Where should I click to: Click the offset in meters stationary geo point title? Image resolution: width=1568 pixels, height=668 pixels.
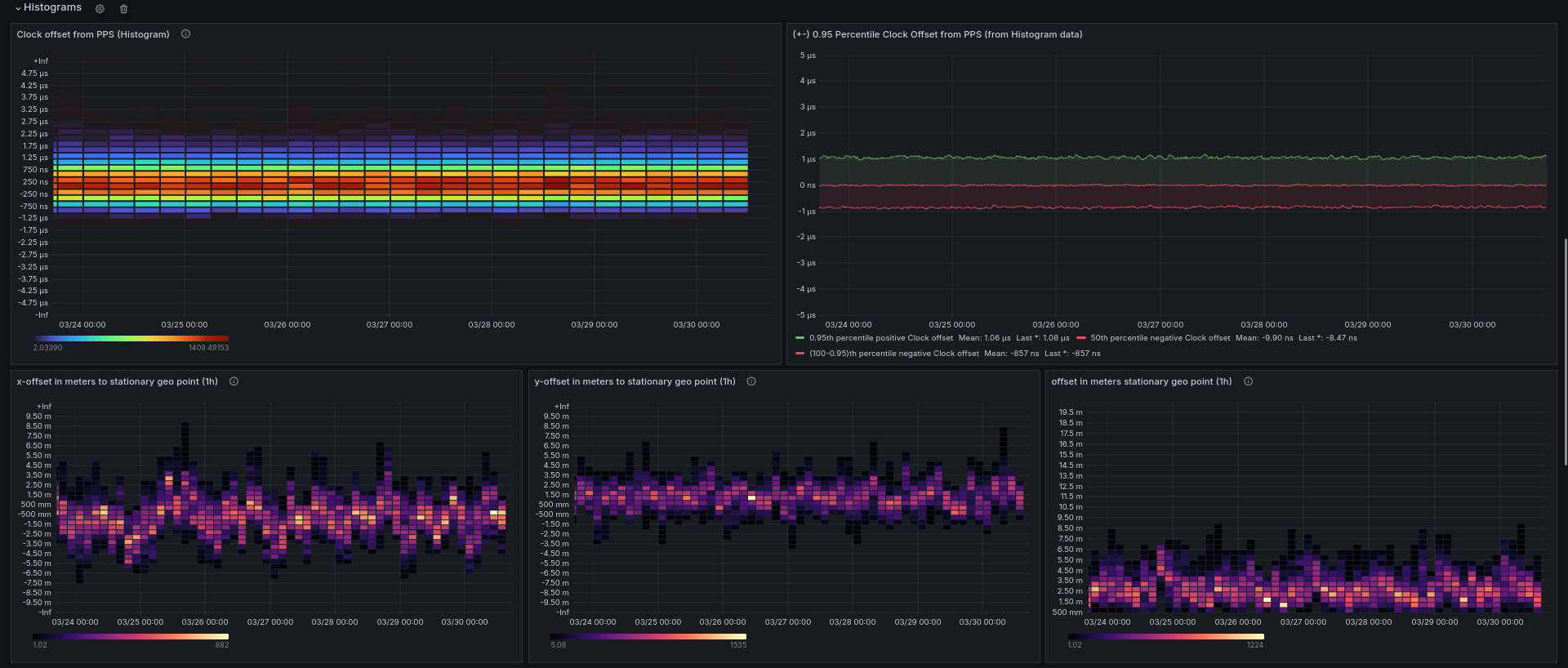pyautogui.click(x=1141, y=381)
